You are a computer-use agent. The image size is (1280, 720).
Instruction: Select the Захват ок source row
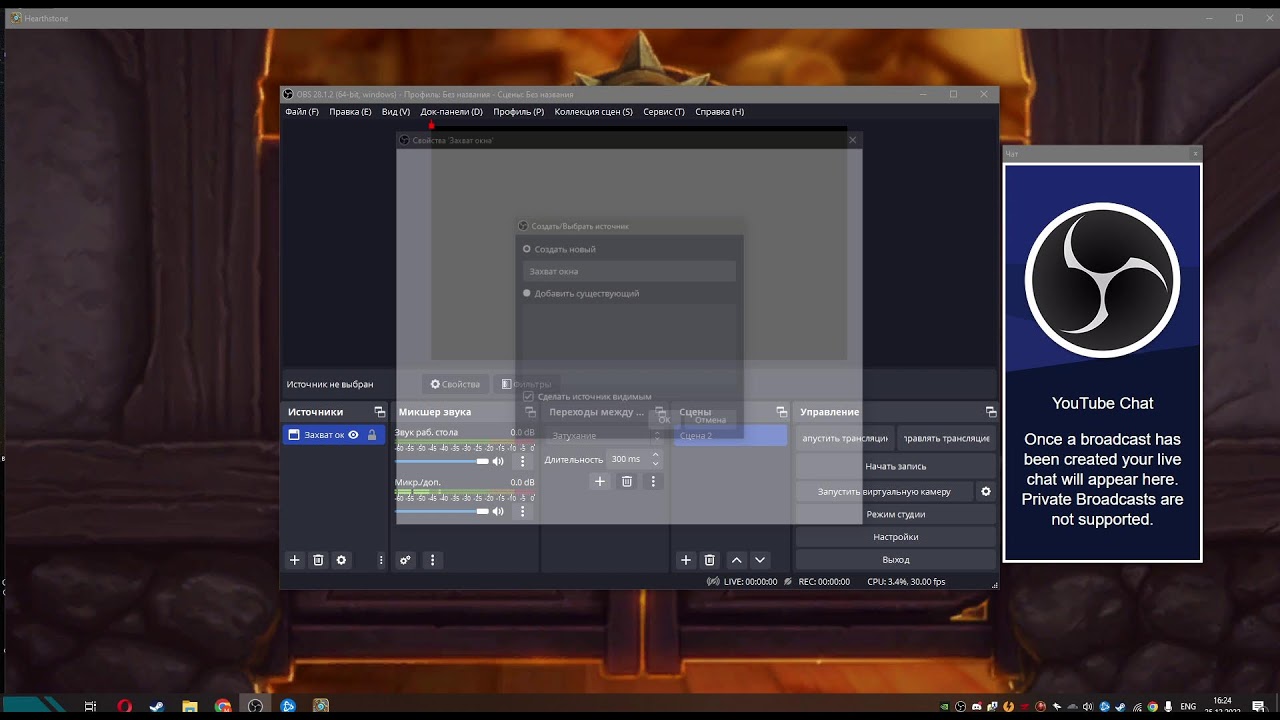334,435
